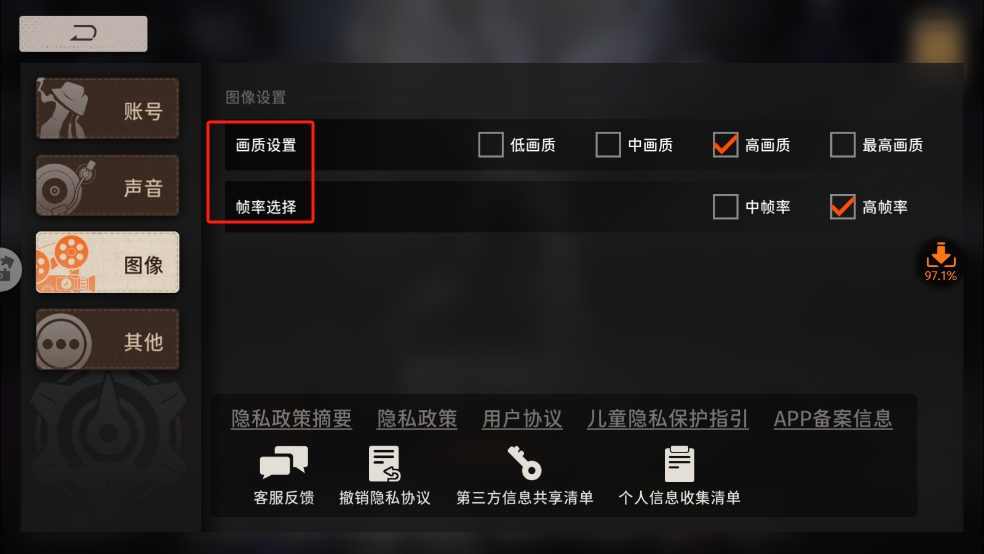The image size is (984, 554).
Task: Switch to the 账号 tab
Action: [x=107, y=109]
